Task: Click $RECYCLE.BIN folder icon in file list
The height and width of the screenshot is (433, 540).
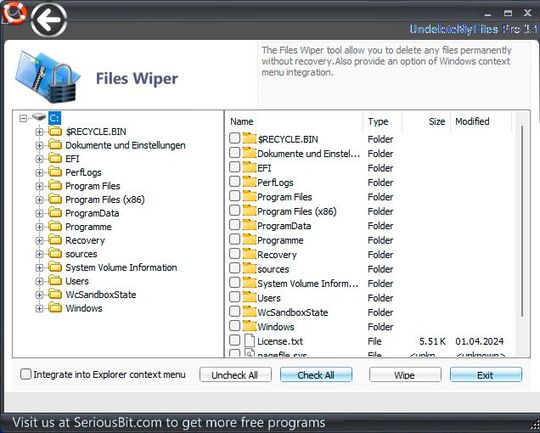Action: pos(249,138)
